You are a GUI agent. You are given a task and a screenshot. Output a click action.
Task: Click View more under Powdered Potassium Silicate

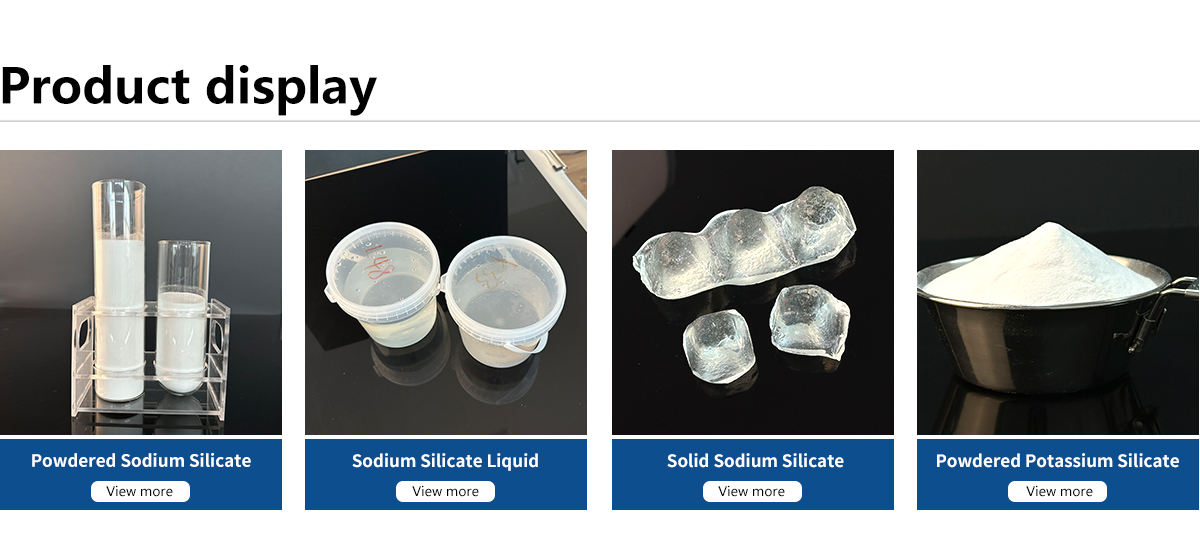click(1058, 491)
